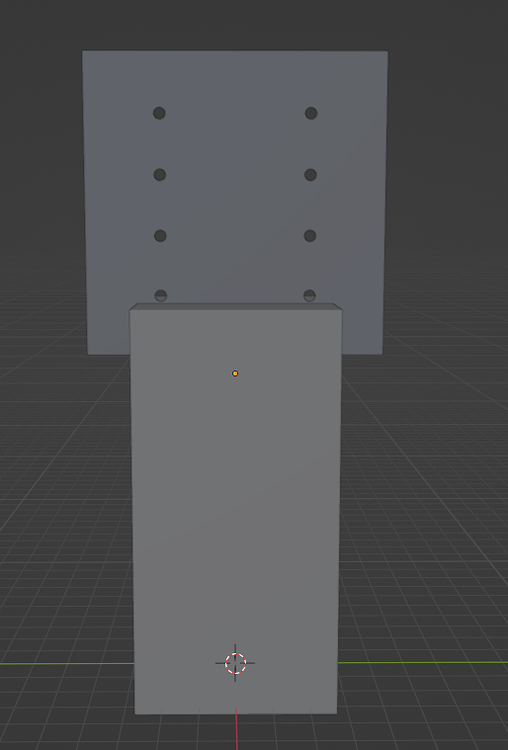The image size is (508, 750).
Task: Select the back plate at its center
Action: coord(235,202)
